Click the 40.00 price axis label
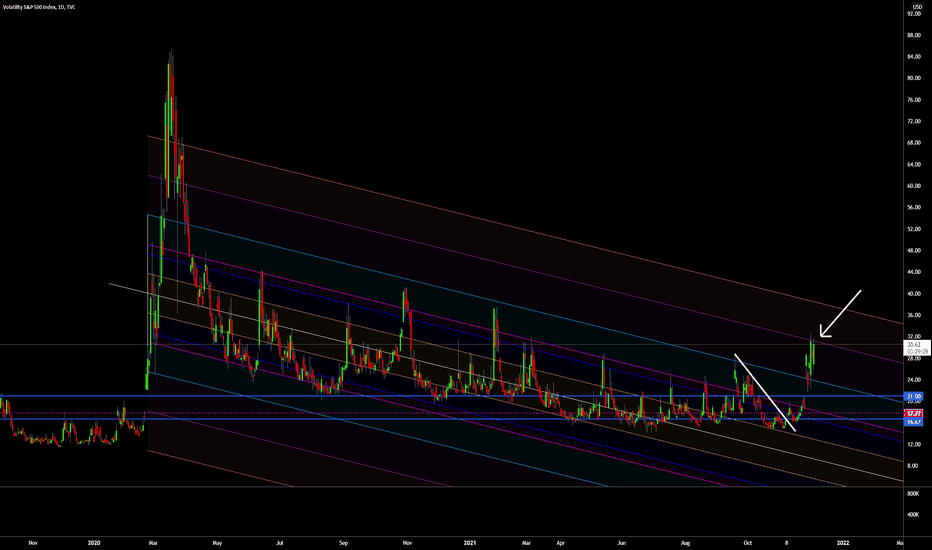This screenshot has height=550, width=932. pos(914,293)
